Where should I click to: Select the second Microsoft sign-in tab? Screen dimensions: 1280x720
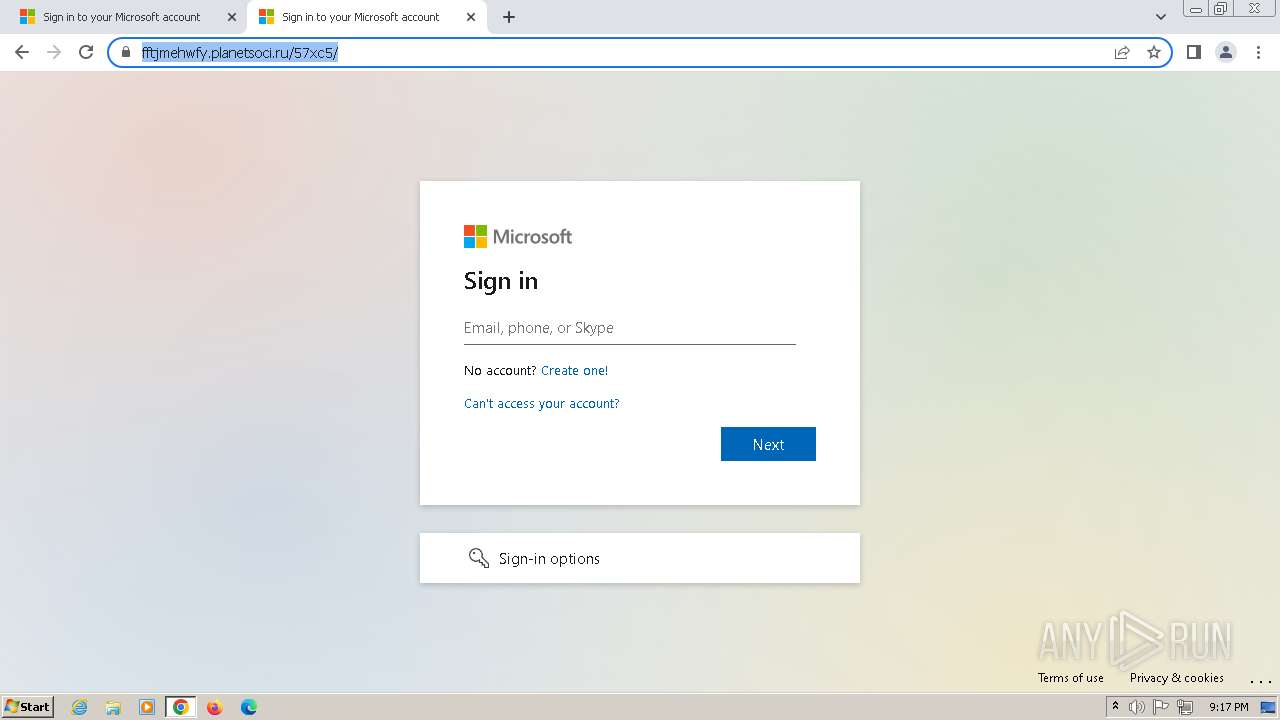(x=360, y=17)
